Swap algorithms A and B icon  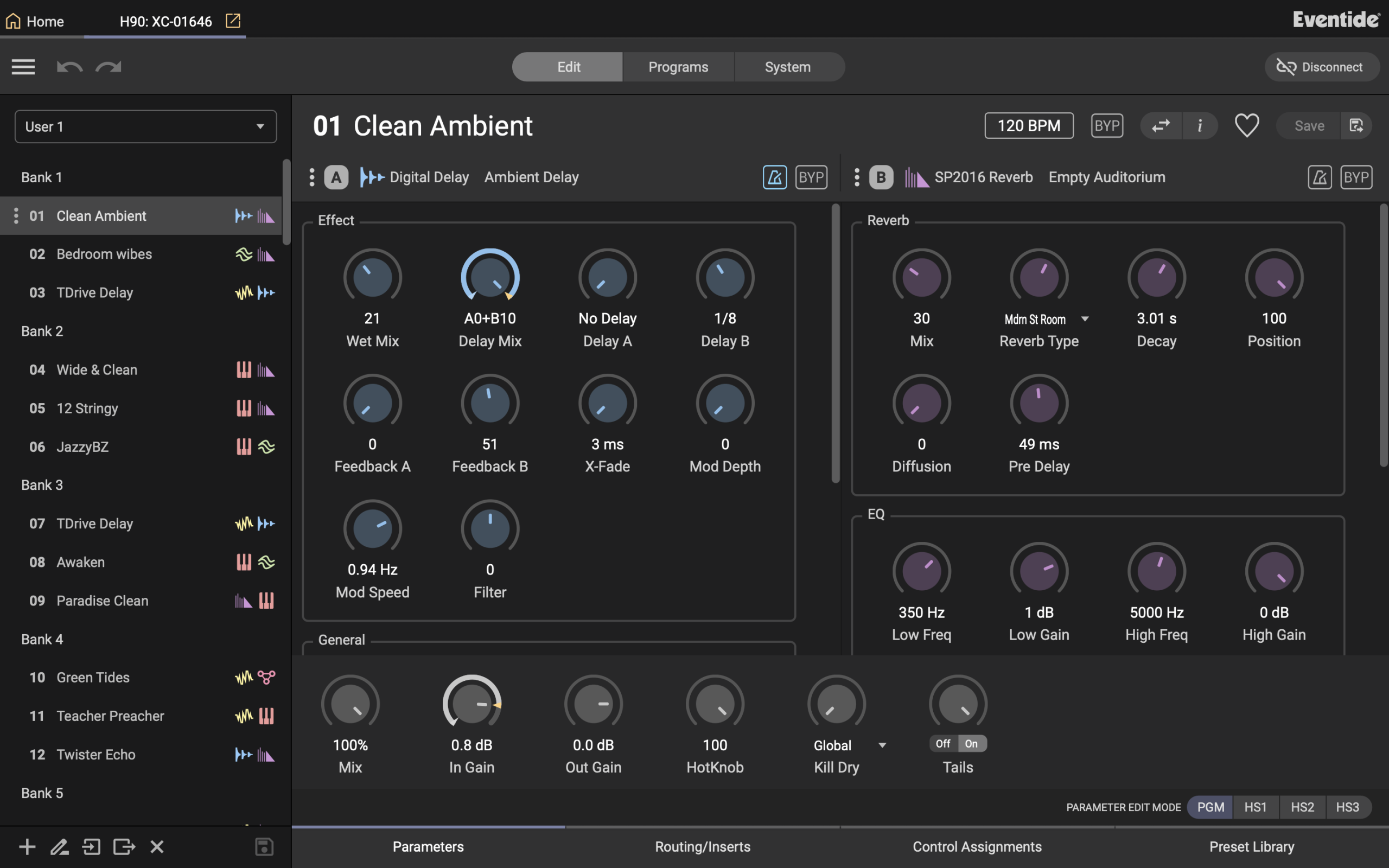(1161, 126)
